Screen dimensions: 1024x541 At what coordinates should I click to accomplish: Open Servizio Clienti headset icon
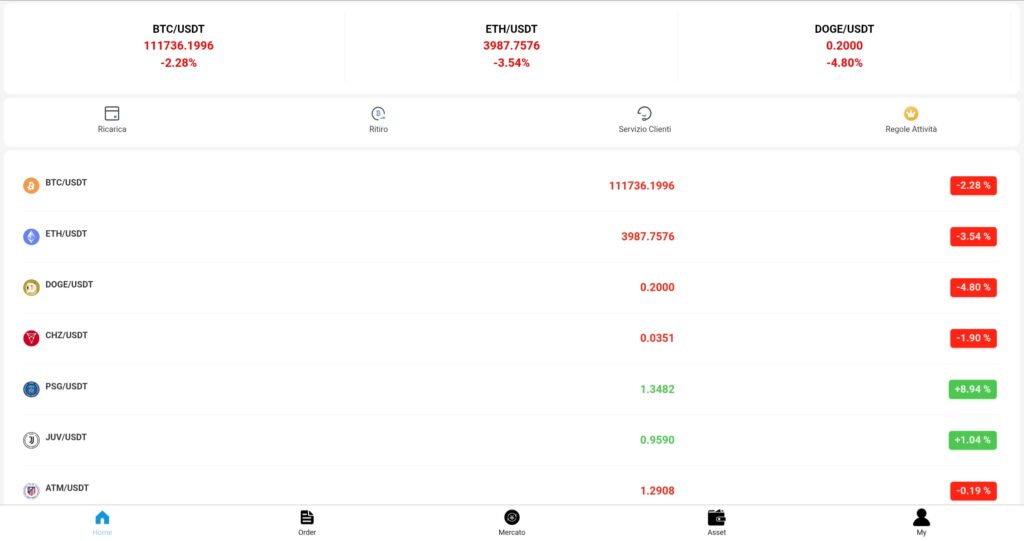point(645,114)
